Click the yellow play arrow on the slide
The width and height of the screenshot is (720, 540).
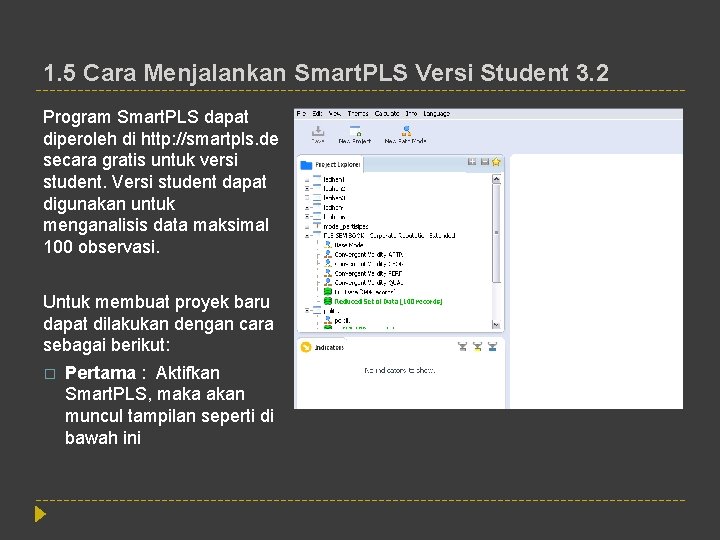click(40, 514)
